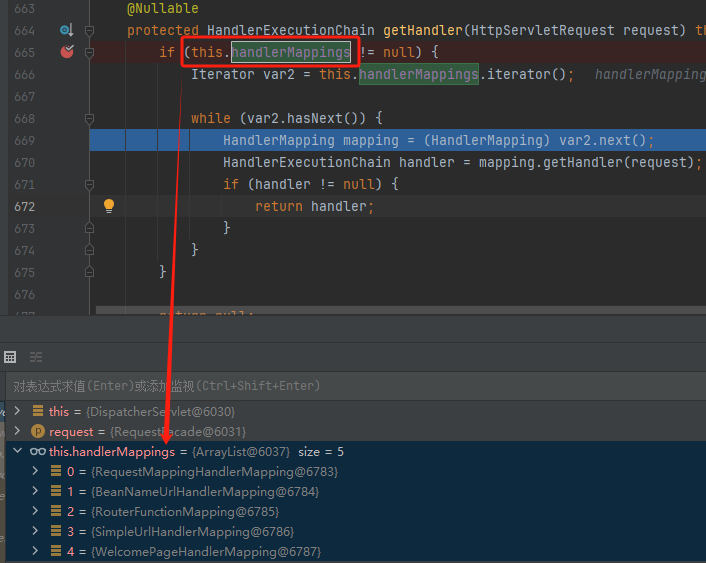Click HandlerExecutionChain return type on line 664
This screenshot has height=563, width=706.
(x=291, y=30)
